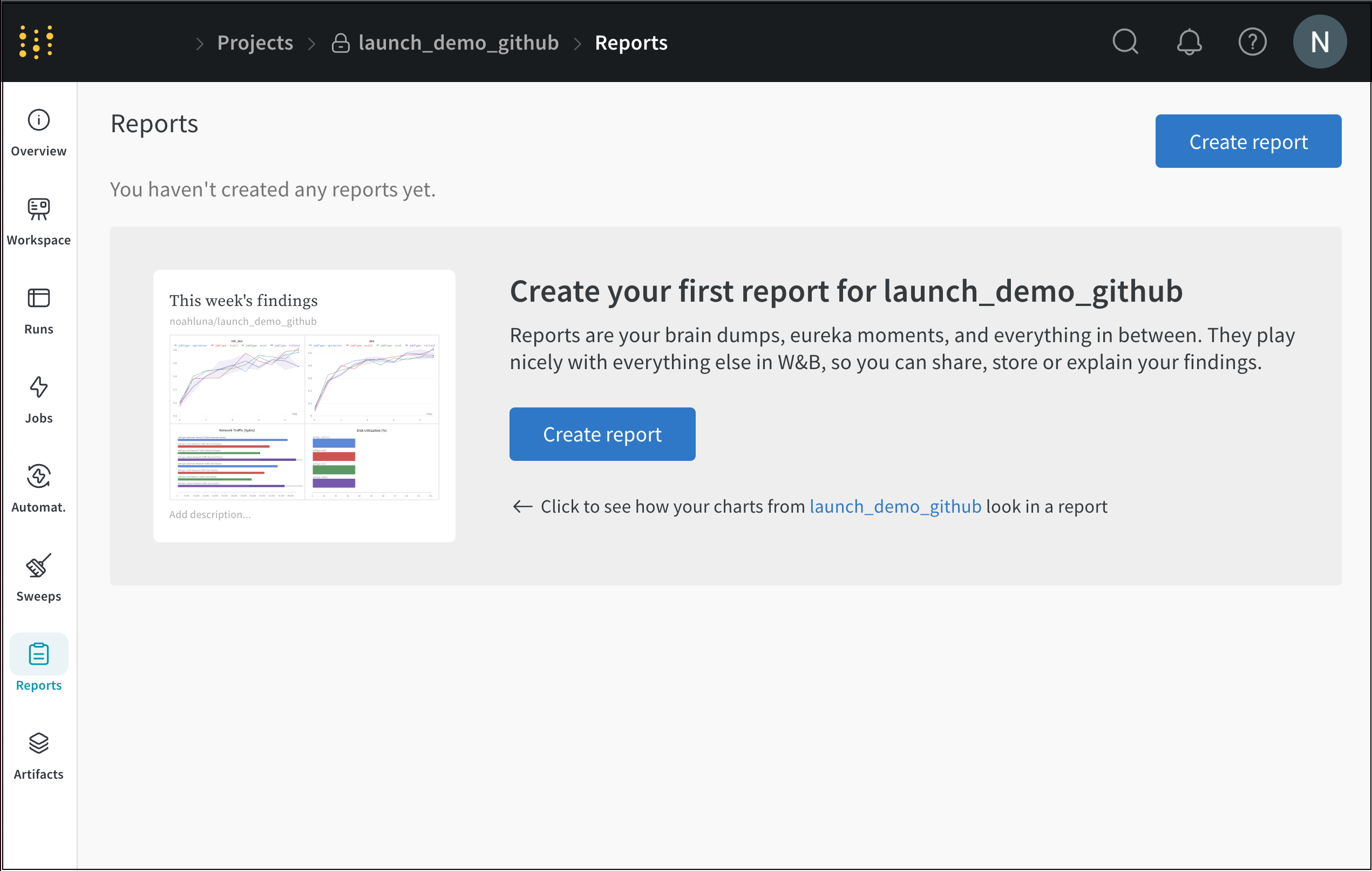The width and height of the screenshot is (1372, 871).
Task: Select launch_demo_github in the breadcrumb trail
Action: click(459, 43)
